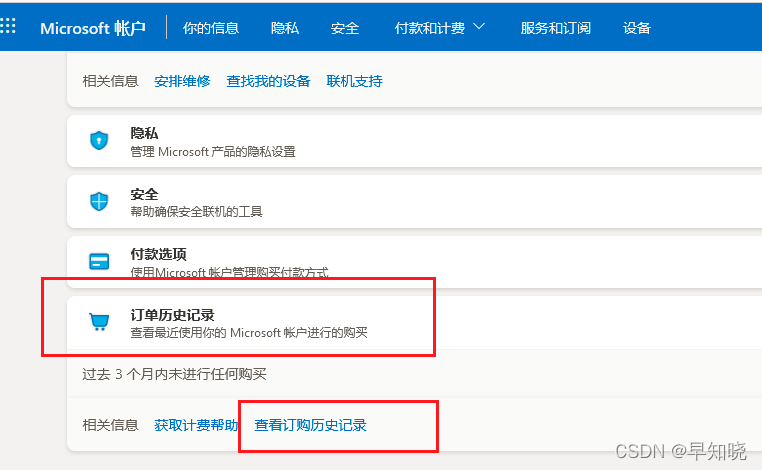Screen dimensions: 762x470
Task: Click the text 过去 3 个月内未进行任何购买
Action: 174,374
